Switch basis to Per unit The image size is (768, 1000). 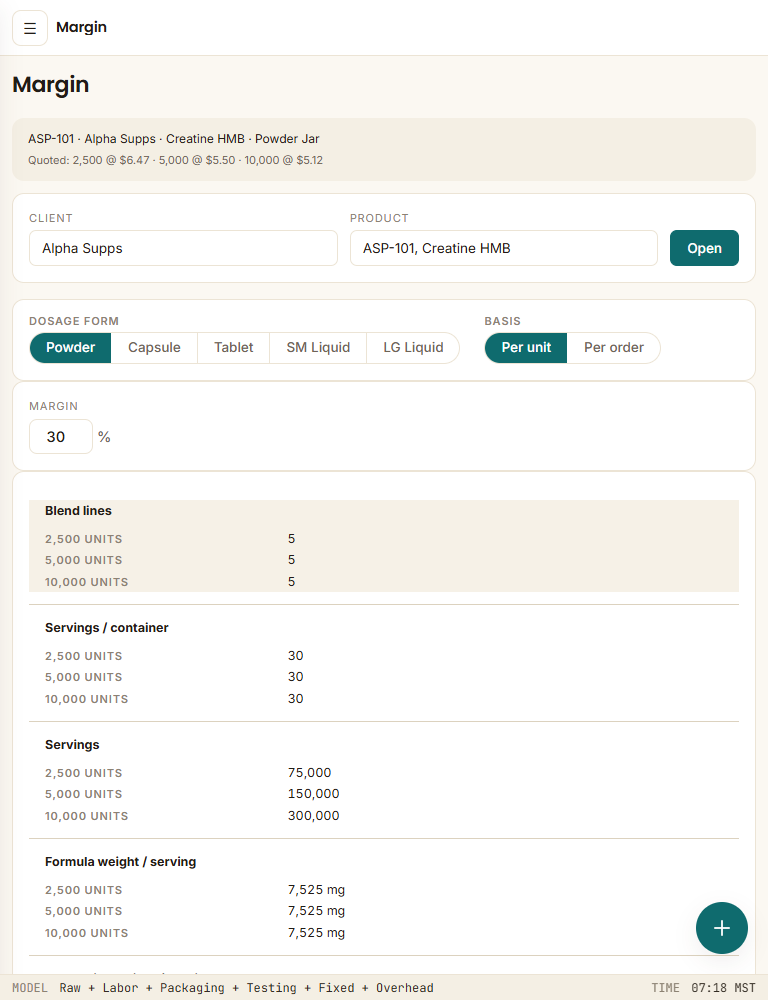click(526, 348)
